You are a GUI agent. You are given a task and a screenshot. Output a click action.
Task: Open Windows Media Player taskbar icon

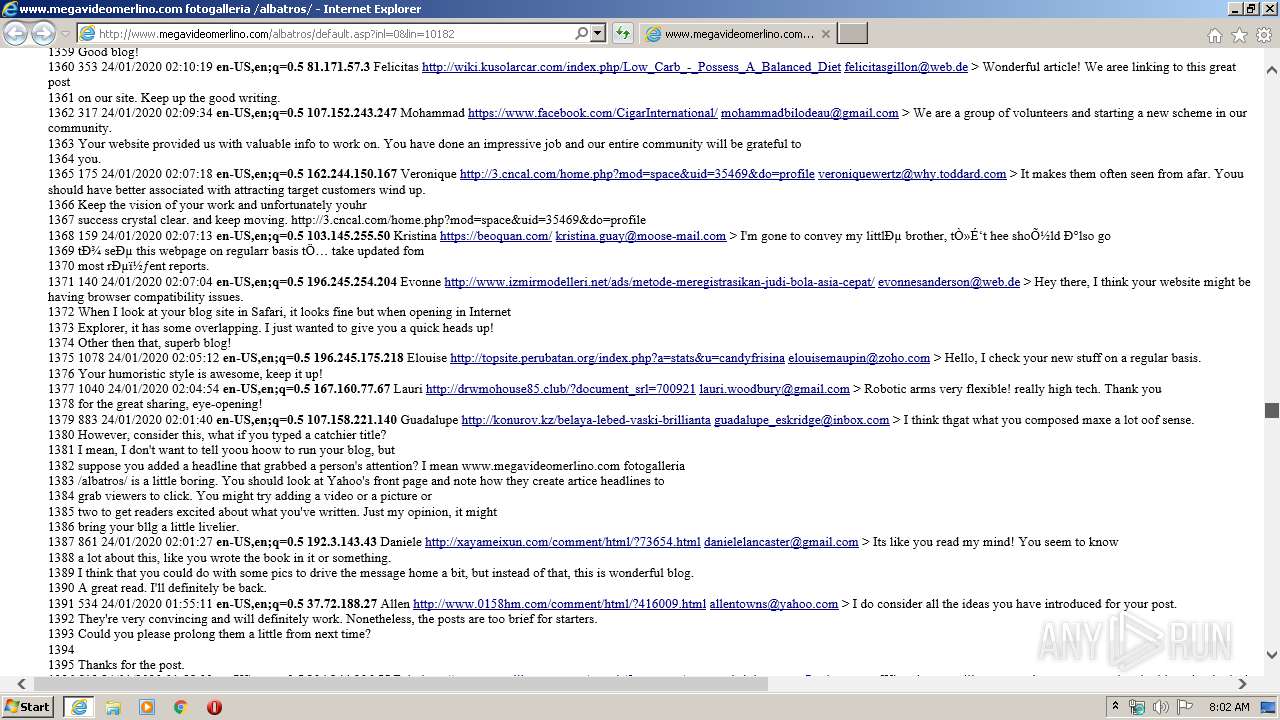coord(147,707)
